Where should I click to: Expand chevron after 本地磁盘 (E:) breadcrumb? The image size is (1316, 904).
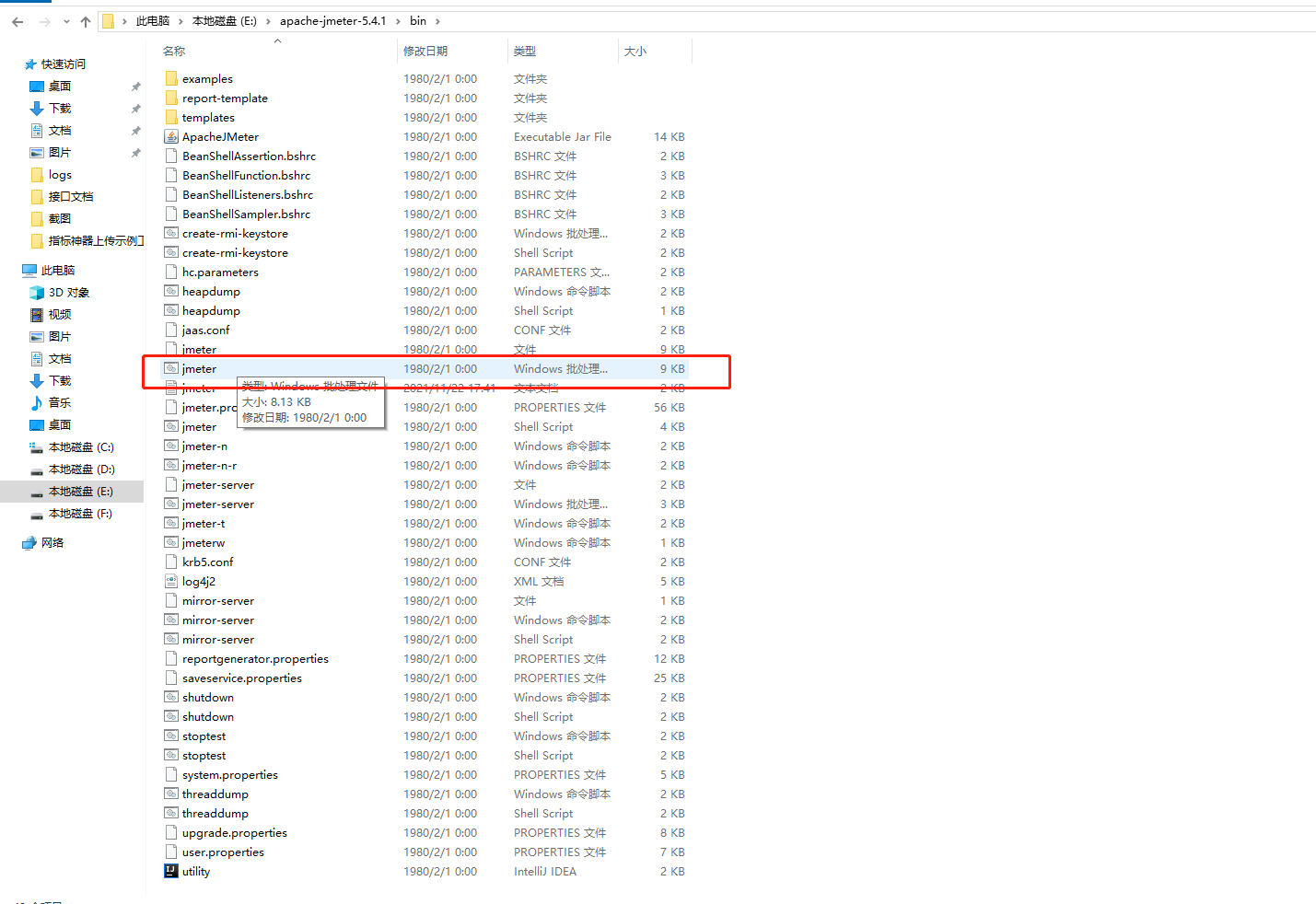pos(268,21)
